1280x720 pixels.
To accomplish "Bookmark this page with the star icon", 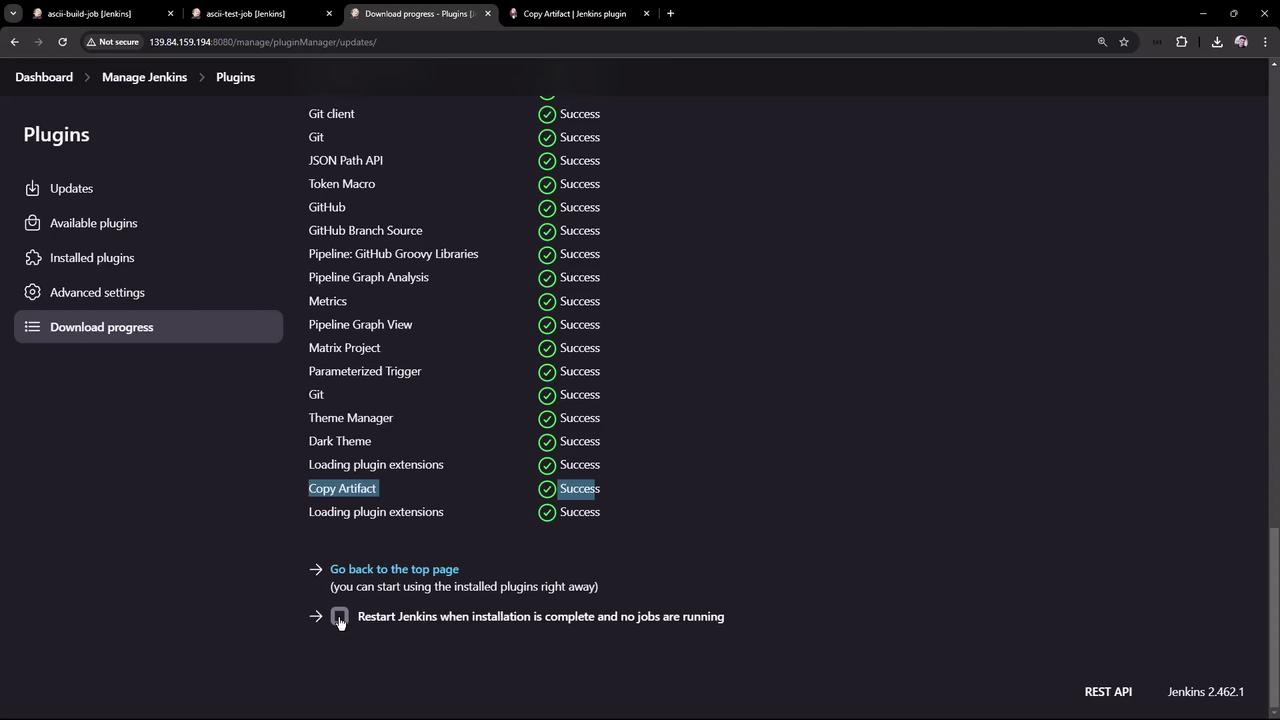I will (x=1124, y=42).
